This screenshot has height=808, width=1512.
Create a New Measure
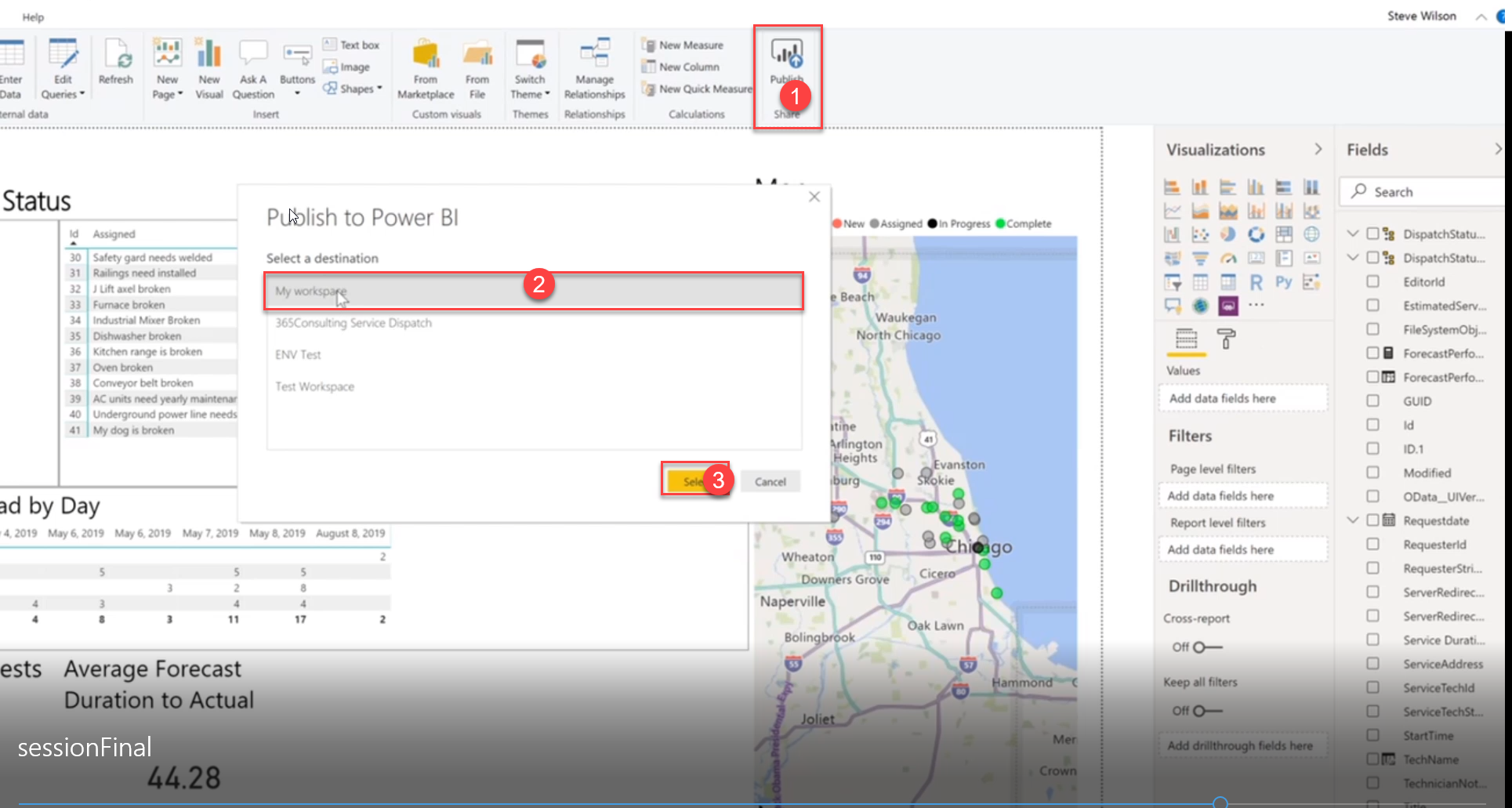[x=683, y=45]
